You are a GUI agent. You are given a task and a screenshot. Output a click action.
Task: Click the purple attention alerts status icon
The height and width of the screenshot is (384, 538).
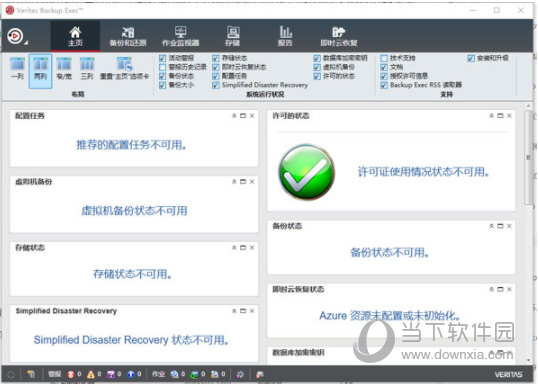pyautogui.click(x=111, y=374)
